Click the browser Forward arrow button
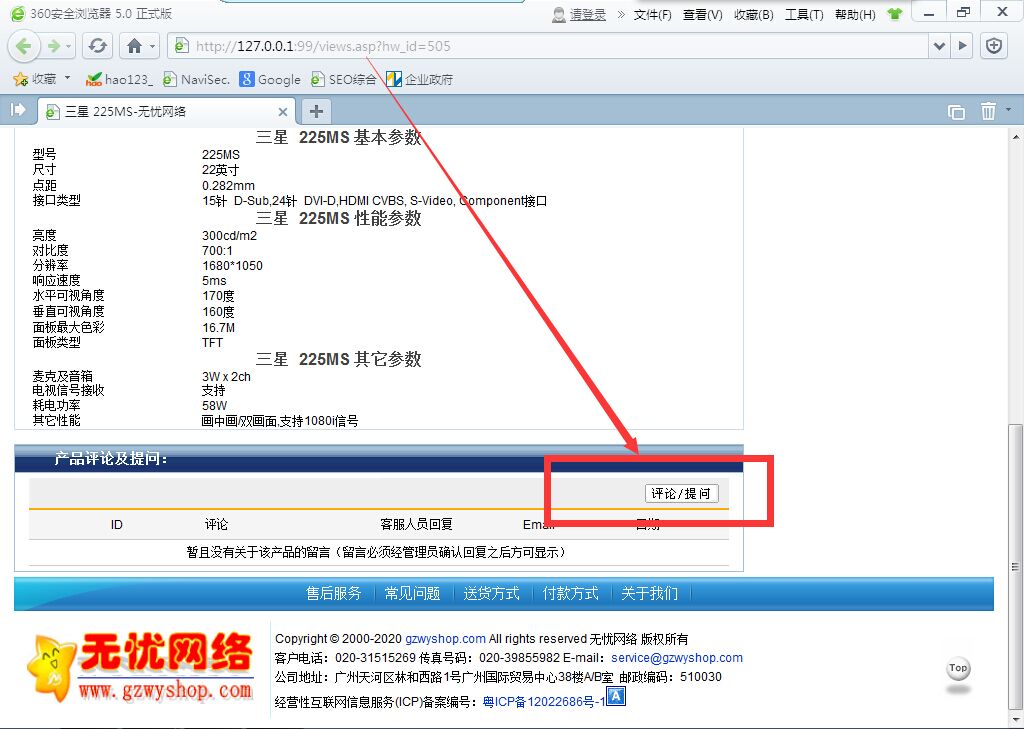 tap(54, 46)
